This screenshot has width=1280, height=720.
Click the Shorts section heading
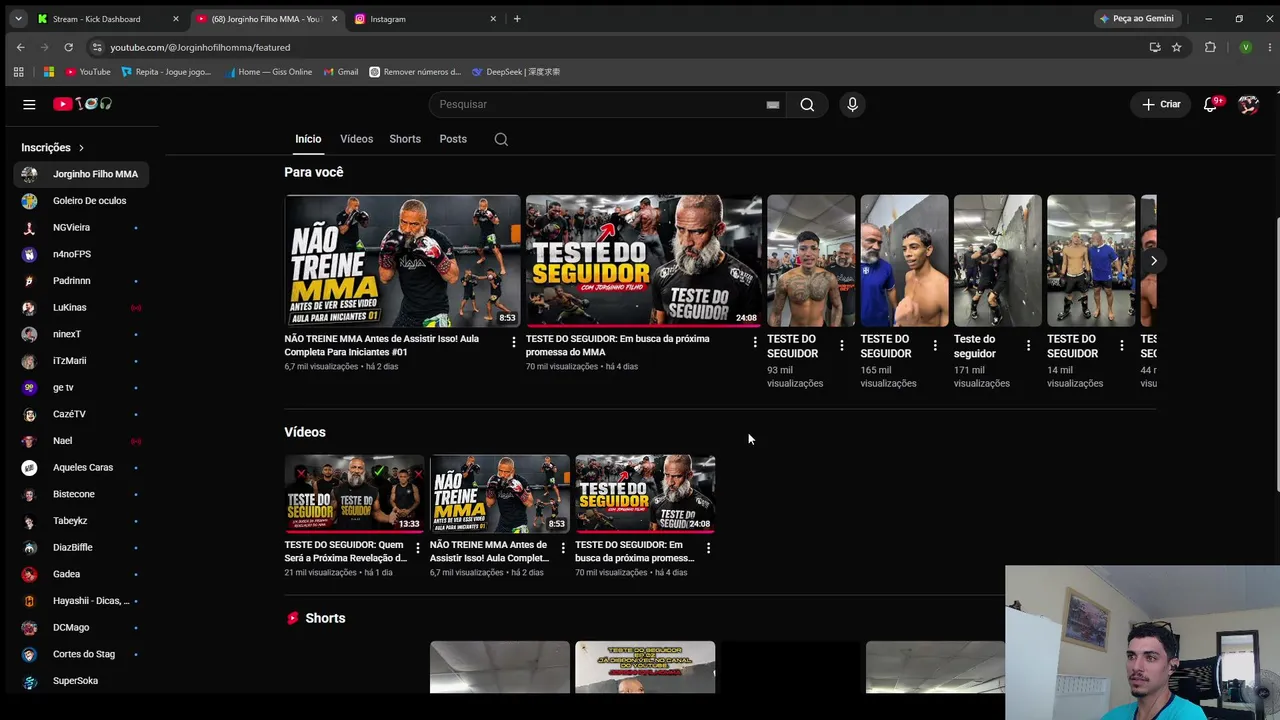tap(325, 619)
